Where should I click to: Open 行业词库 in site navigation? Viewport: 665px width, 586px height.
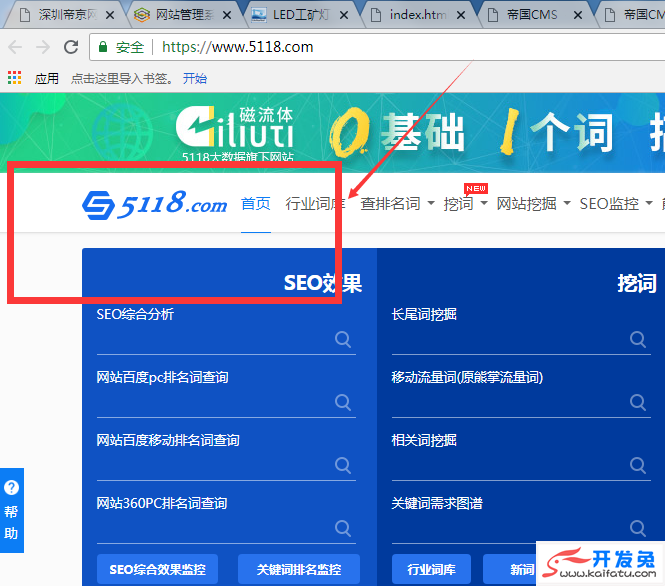pyautogui.click(x=315, y=204)
